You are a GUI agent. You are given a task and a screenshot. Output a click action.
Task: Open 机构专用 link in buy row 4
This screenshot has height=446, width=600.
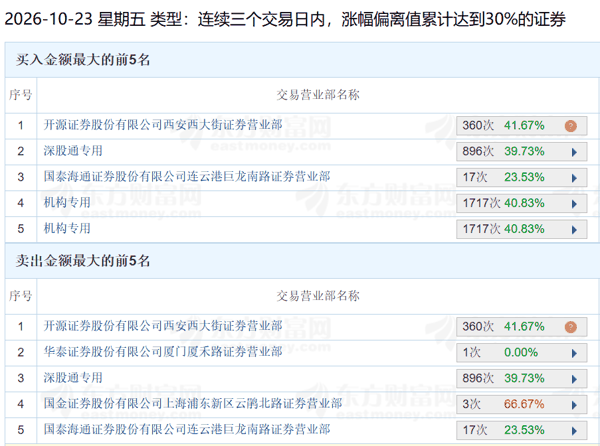click(67, 202)
